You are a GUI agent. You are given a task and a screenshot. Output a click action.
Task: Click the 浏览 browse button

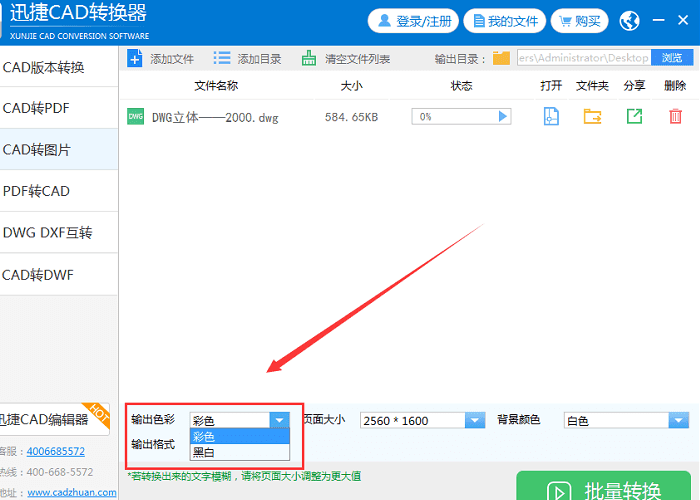(x=672, y=58)
